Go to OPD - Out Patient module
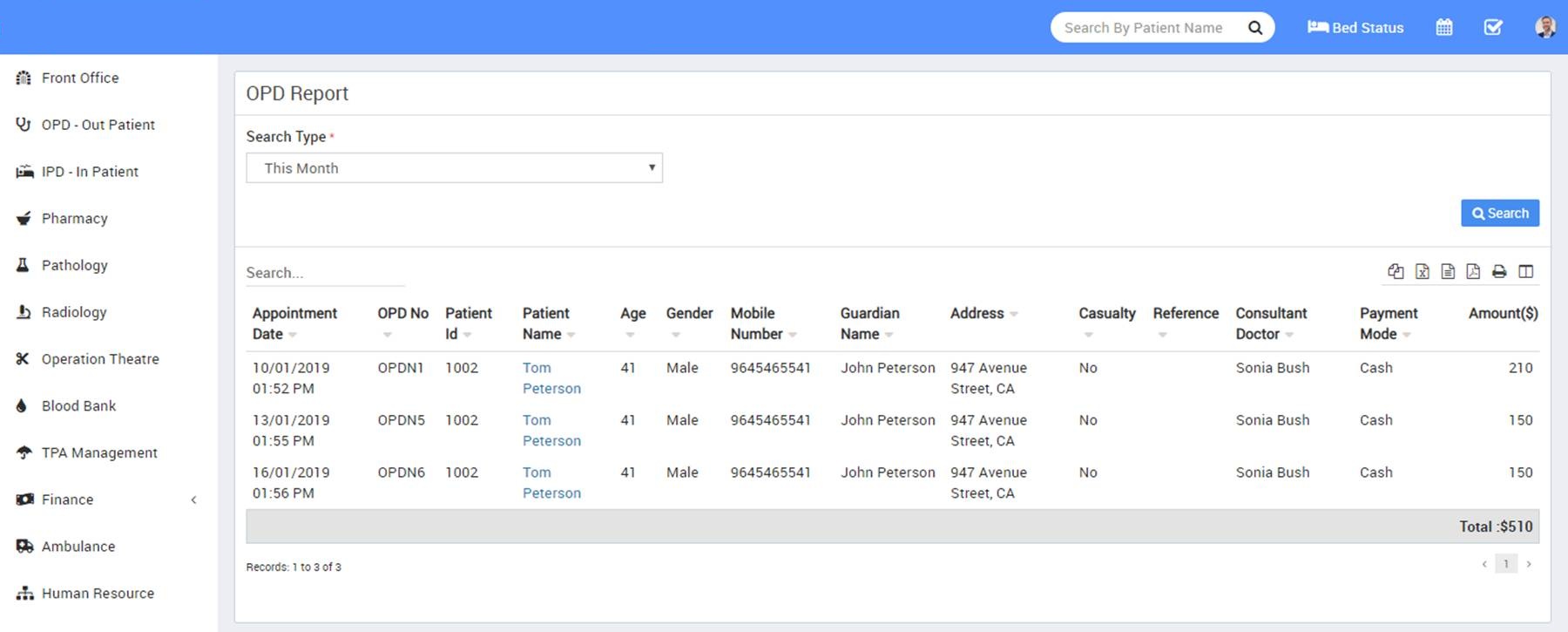Image resolution: width=1568 pixels, height=632 pixels. pyautogui.click(x=98, y=125)
